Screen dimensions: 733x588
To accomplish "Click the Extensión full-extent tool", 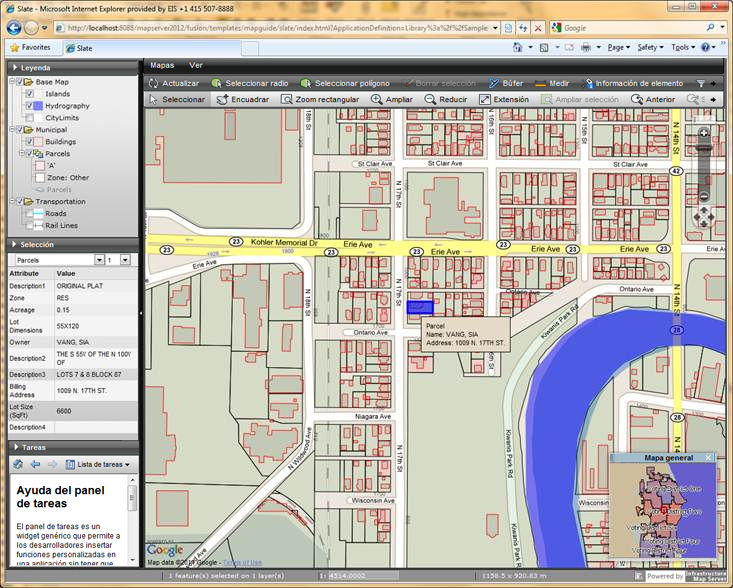I will coord(504,99).
